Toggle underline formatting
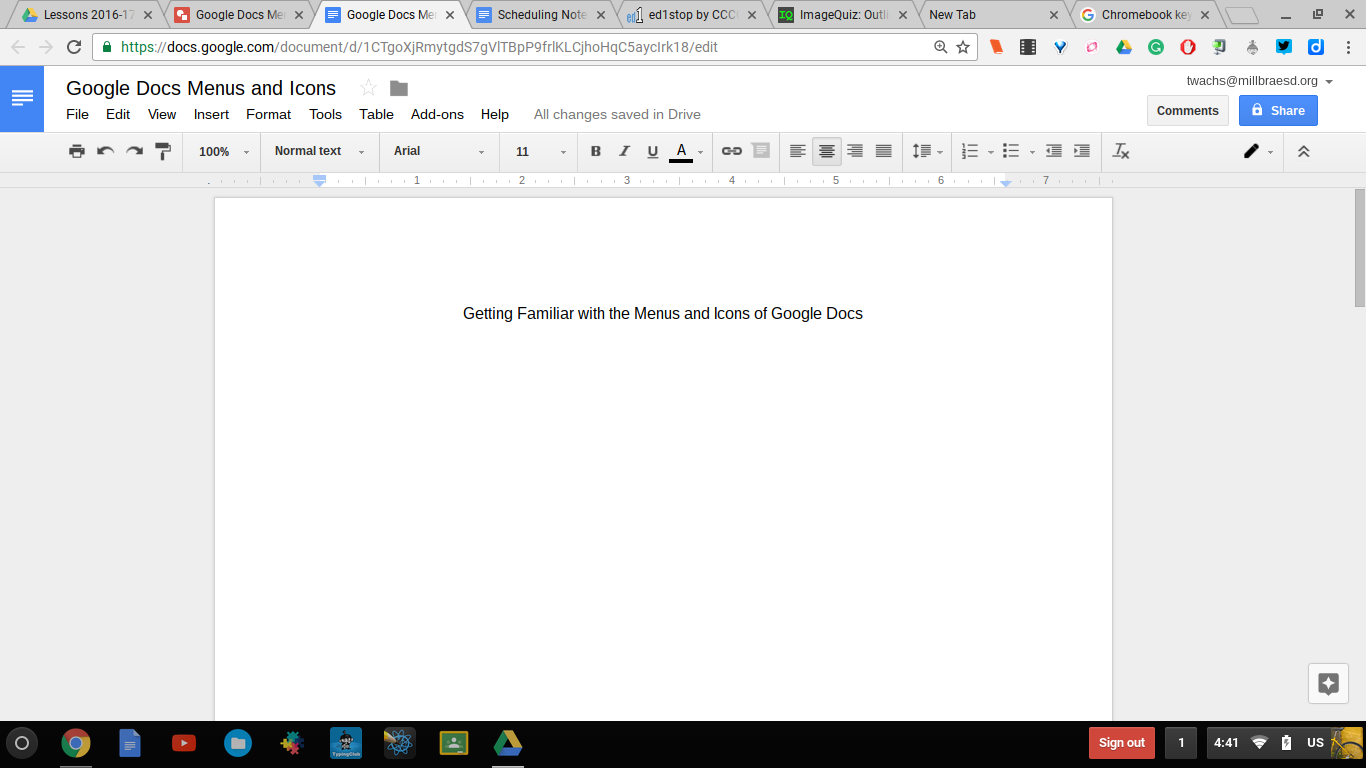 [x=653, y=151]
